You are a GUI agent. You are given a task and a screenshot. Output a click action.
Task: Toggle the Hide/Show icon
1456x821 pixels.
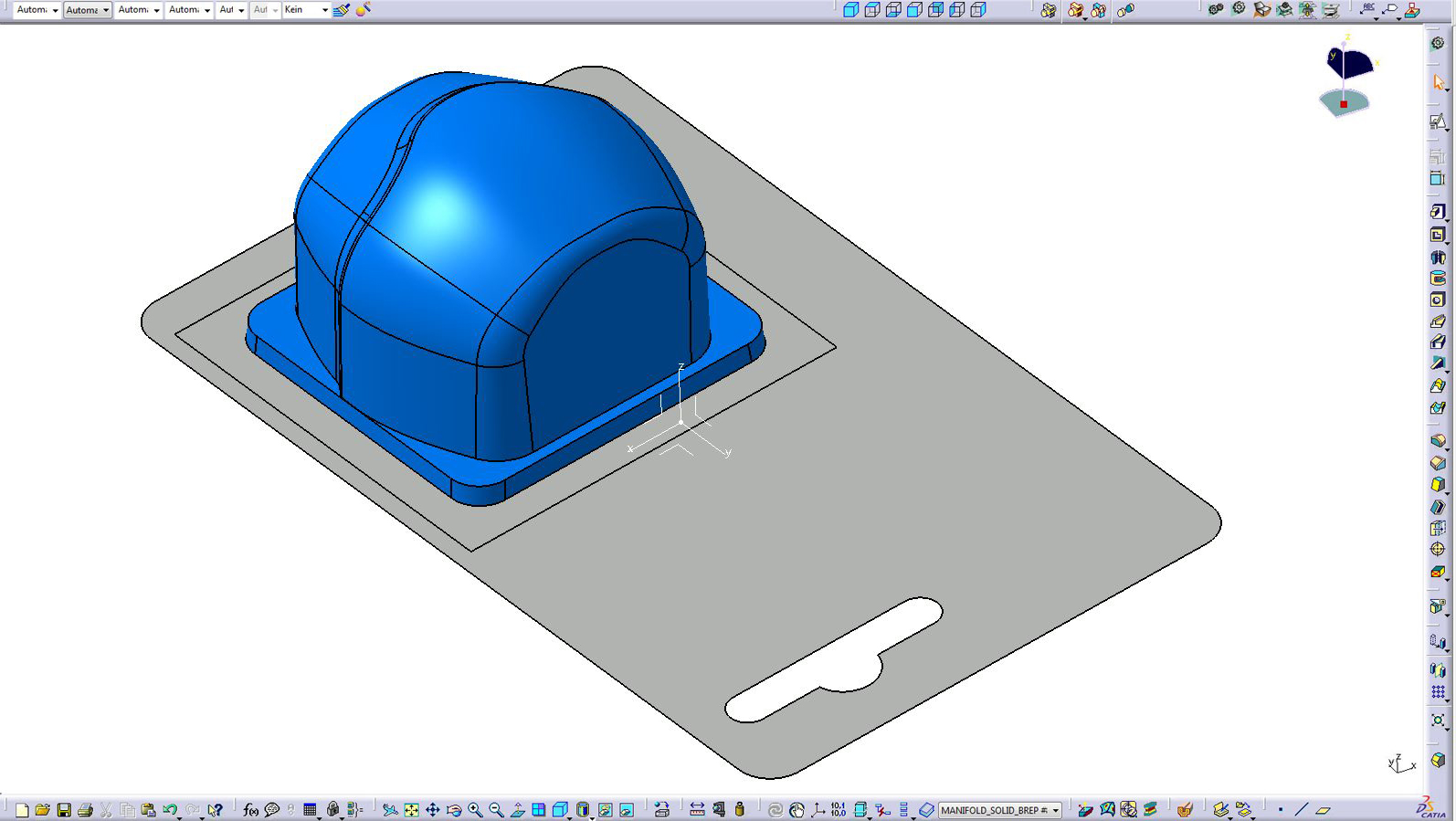click(605, 810)
